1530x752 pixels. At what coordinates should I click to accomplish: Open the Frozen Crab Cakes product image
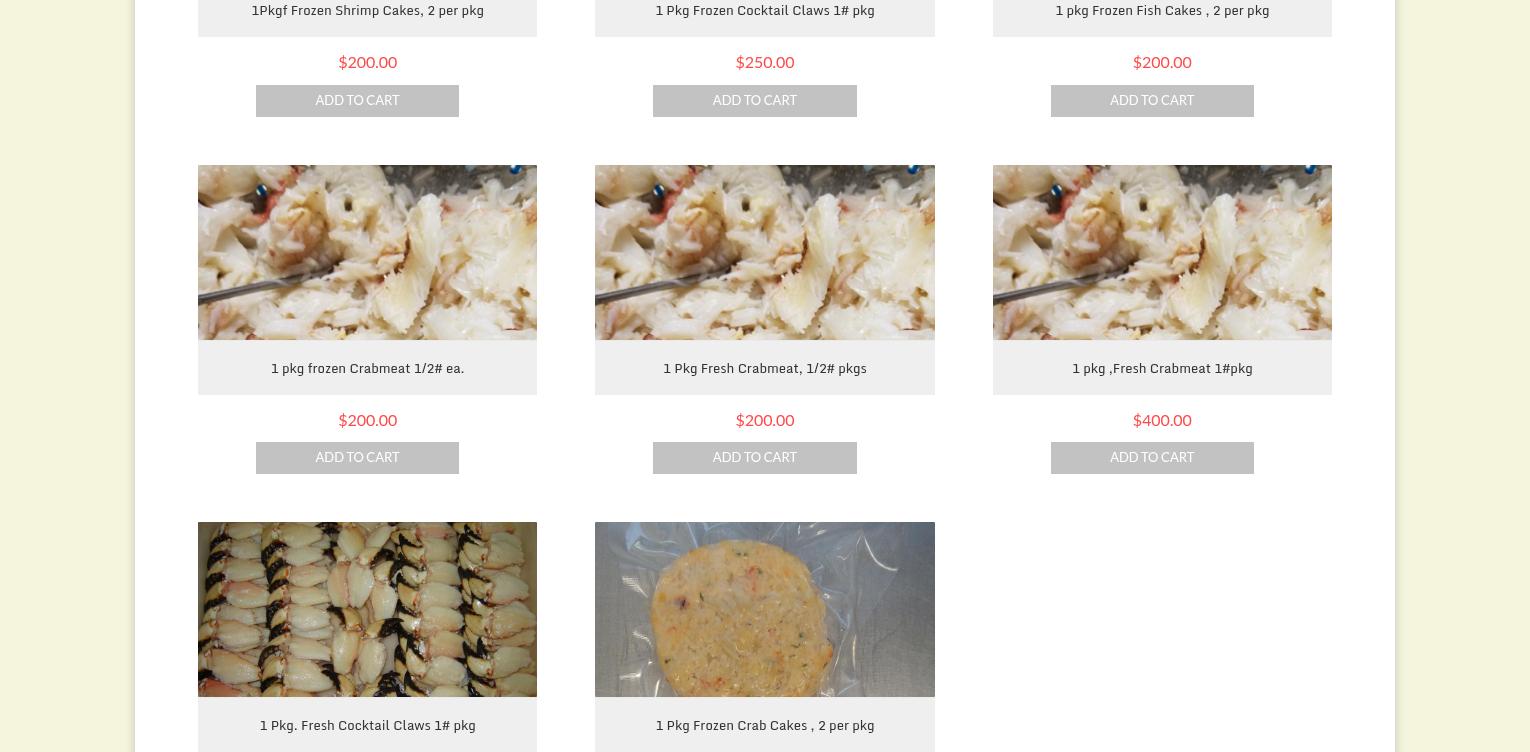tap(764, 609)
